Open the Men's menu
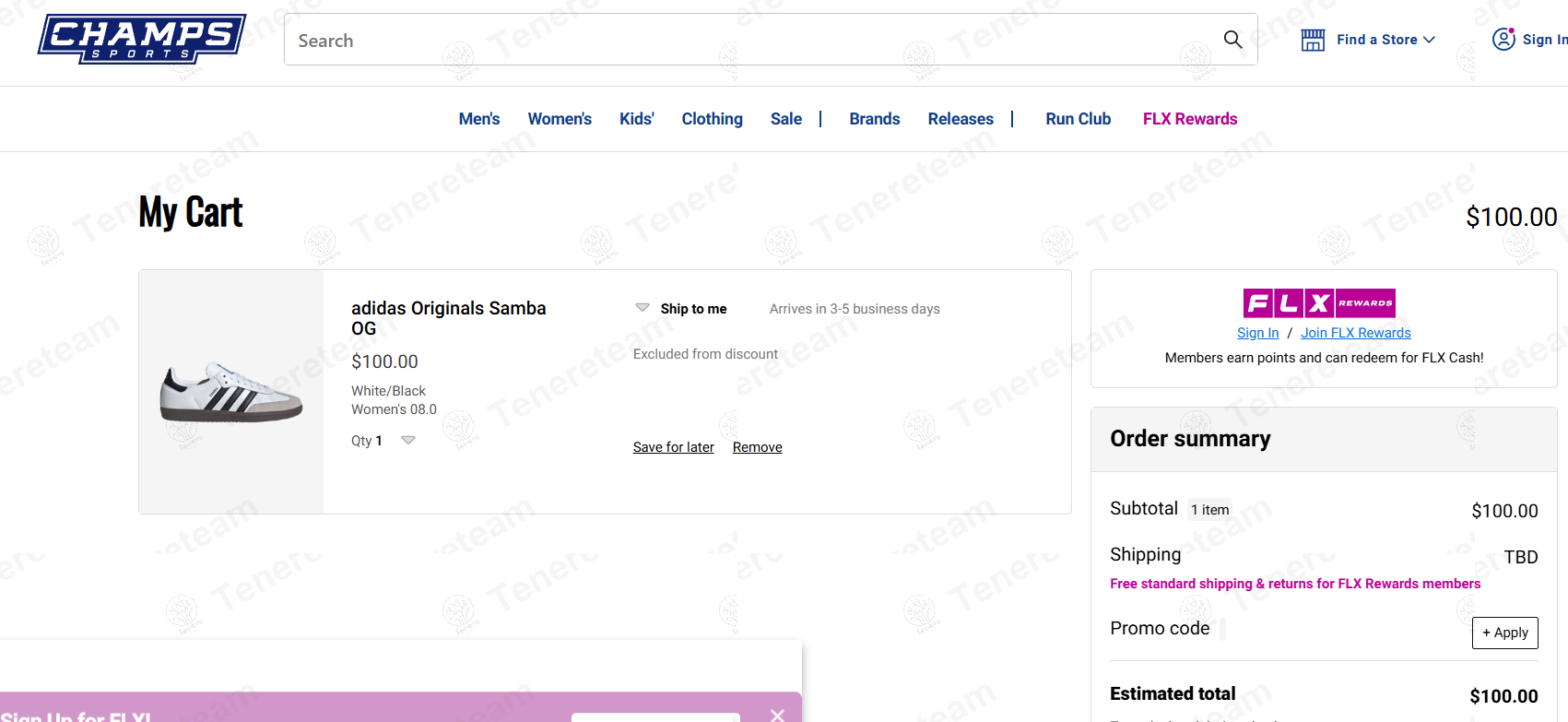 tap(479, 119)
